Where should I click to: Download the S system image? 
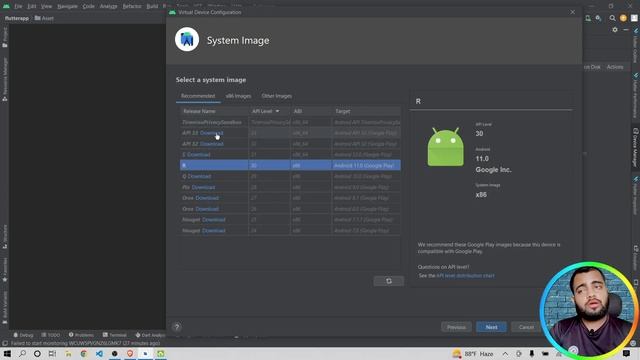click(x=199, y=155)
